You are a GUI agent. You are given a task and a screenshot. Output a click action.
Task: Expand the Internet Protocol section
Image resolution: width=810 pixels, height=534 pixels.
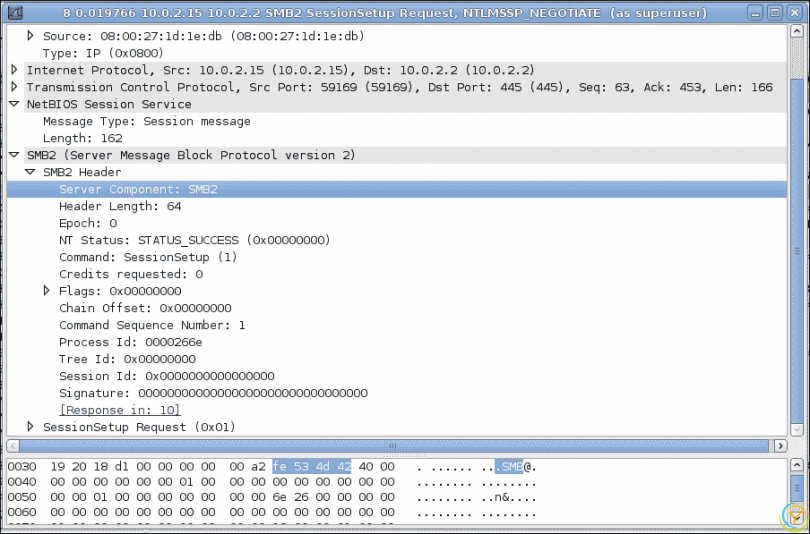coord(14,70)
